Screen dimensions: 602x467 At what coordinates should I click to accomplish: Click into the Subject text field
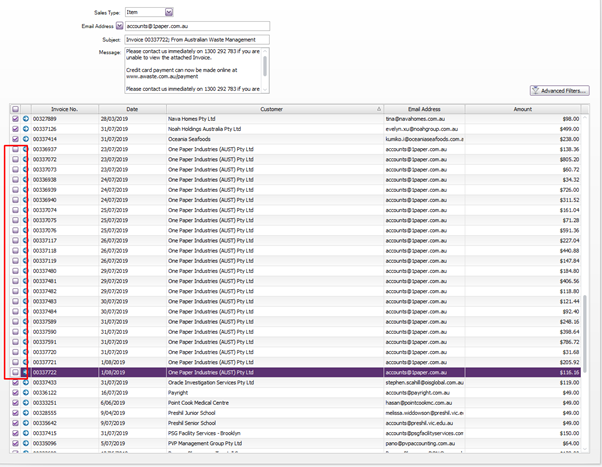[197, 40]
